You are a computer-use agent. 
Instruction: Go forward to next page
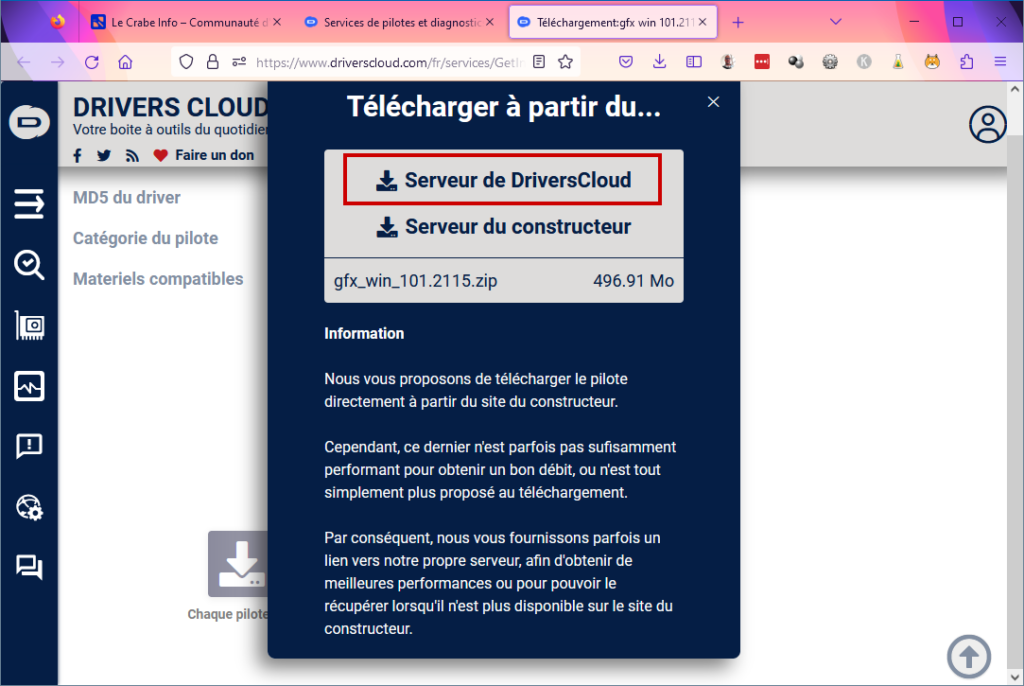tap(58, 62)
